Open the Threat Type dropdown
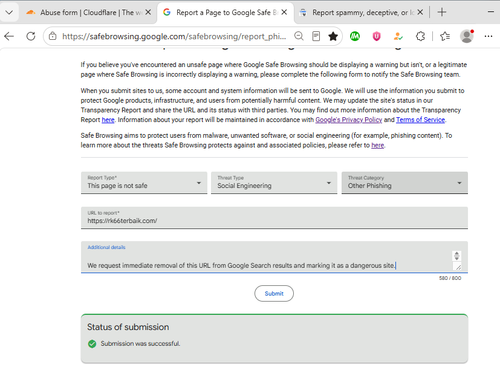Image resolution: width=500 pixels, height=391 pixels. (274, 183)
